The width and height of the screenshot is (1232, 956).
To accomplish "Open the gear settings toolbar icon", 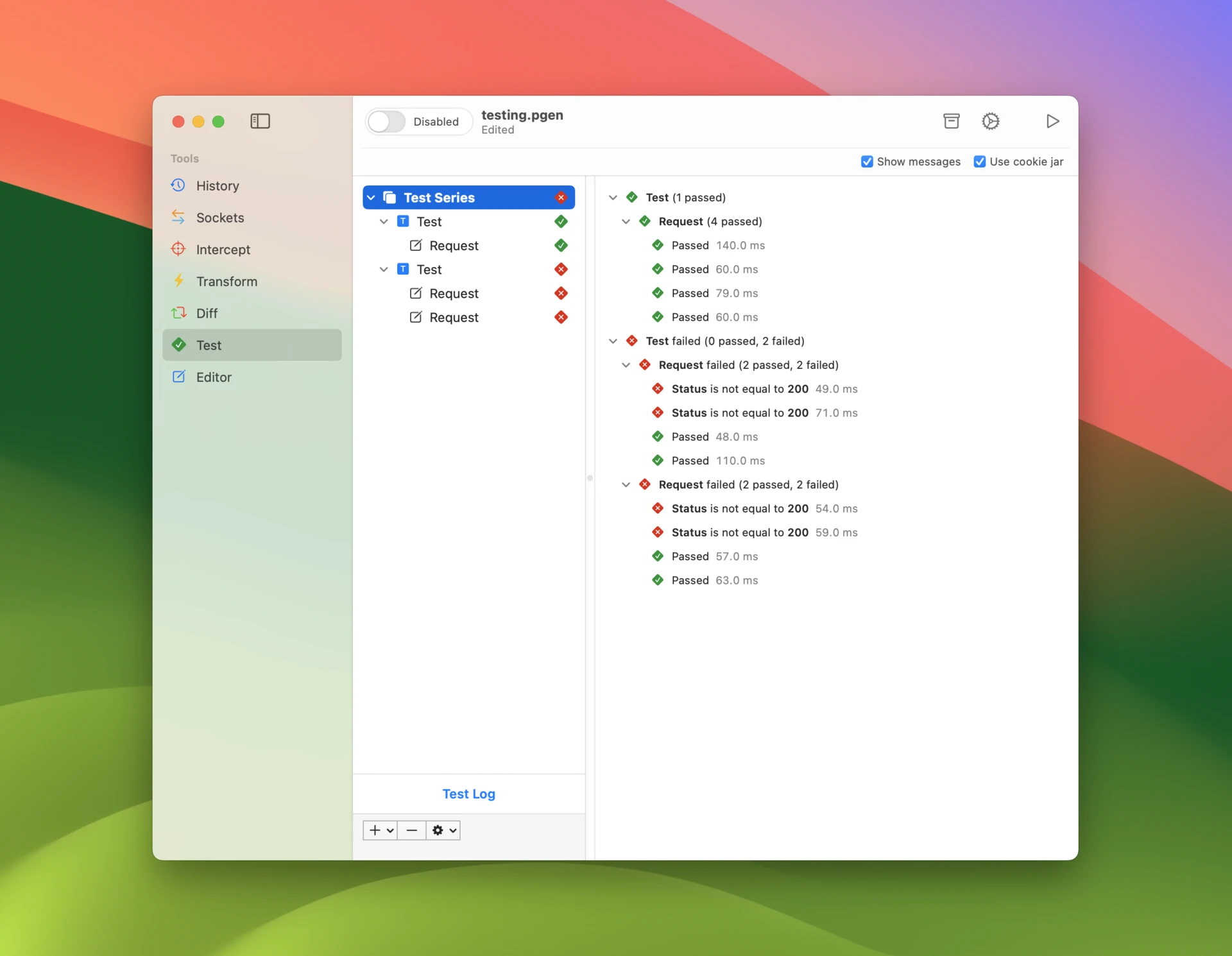I will (990, 121).
